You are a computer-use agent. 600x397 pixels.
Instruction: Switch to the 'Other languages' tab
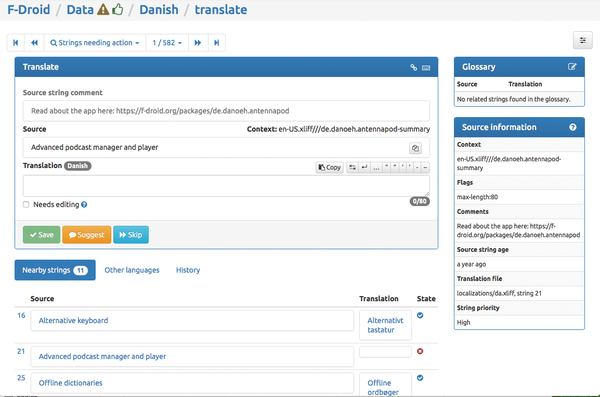[132, 270]
